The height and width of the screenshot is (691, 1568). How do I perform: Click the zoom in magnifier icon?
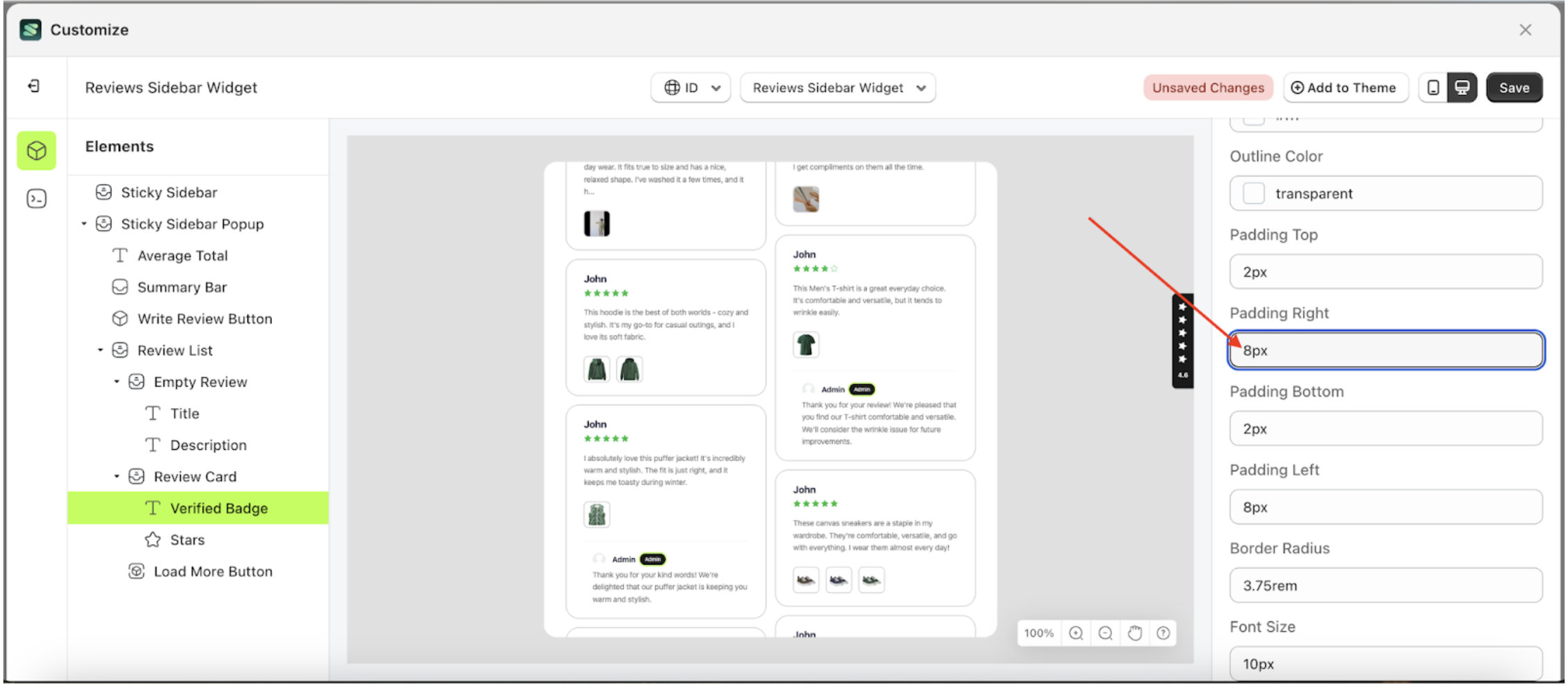tap(1077, 633)
